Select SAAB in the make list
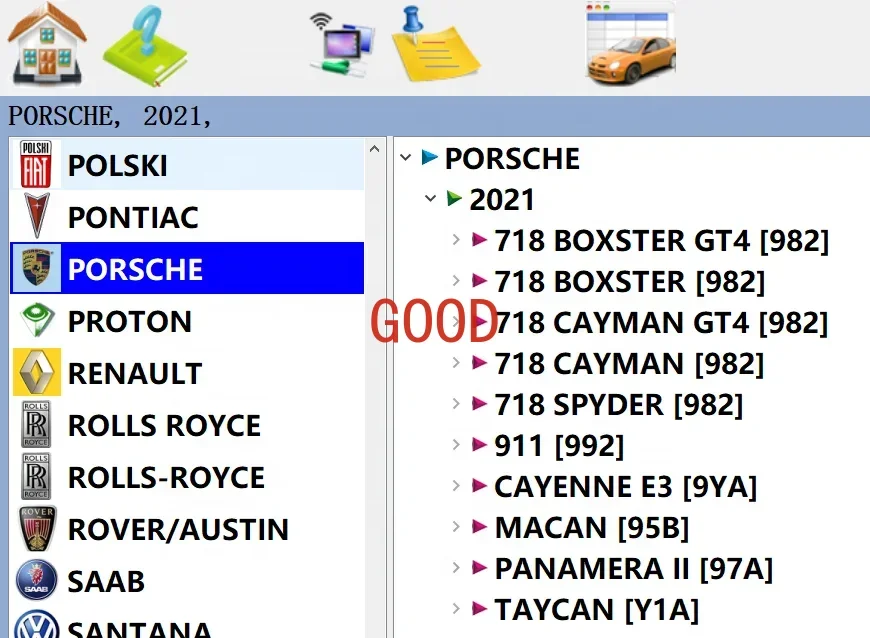 point(187,581)
